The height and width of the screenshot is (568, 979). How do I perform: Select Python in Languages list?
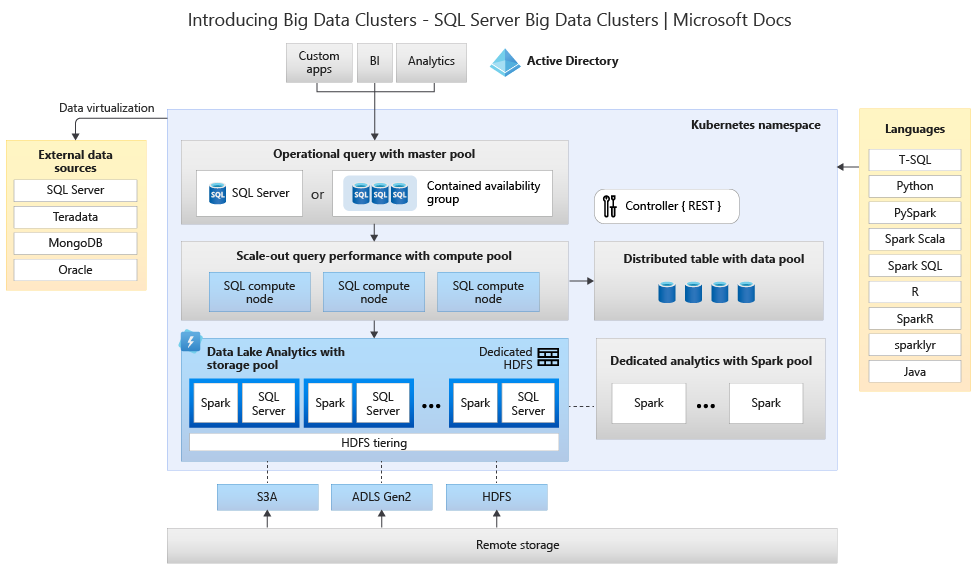point(915,186)
